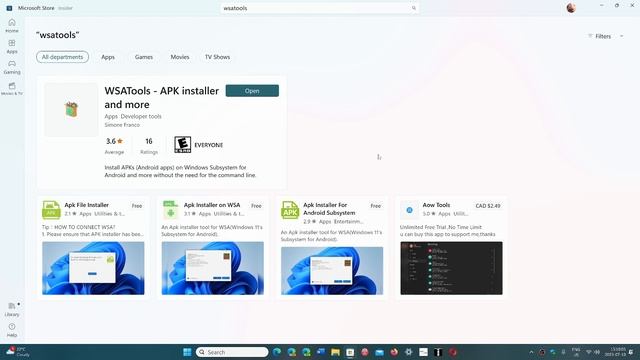Open the Mail app from the taskbar
640x360 pixels.
point(380,352)
